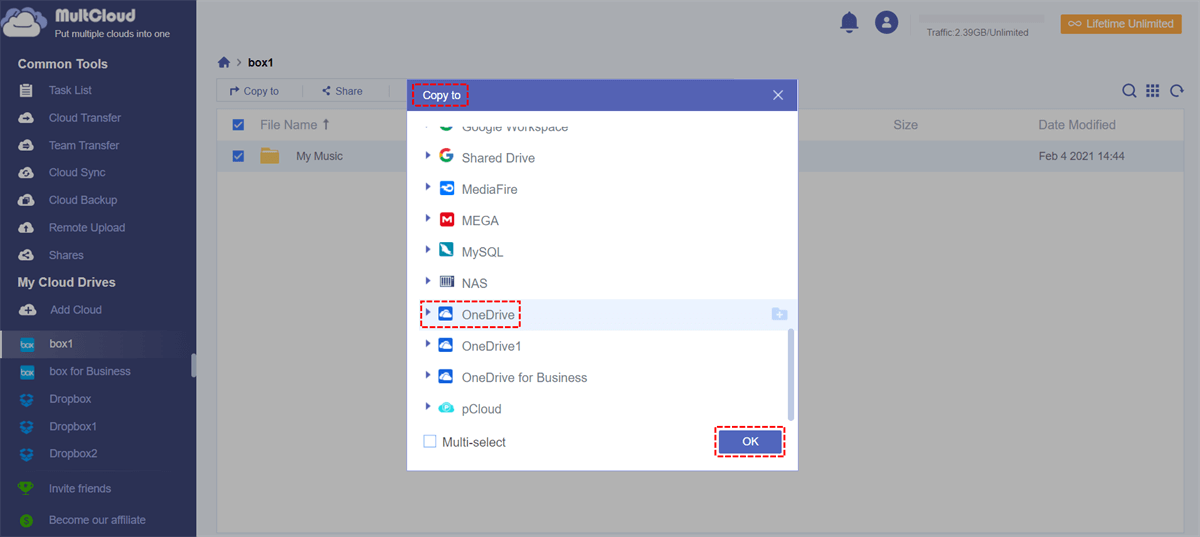
Task: Click the MySQL icon
Action: [446, 251]
